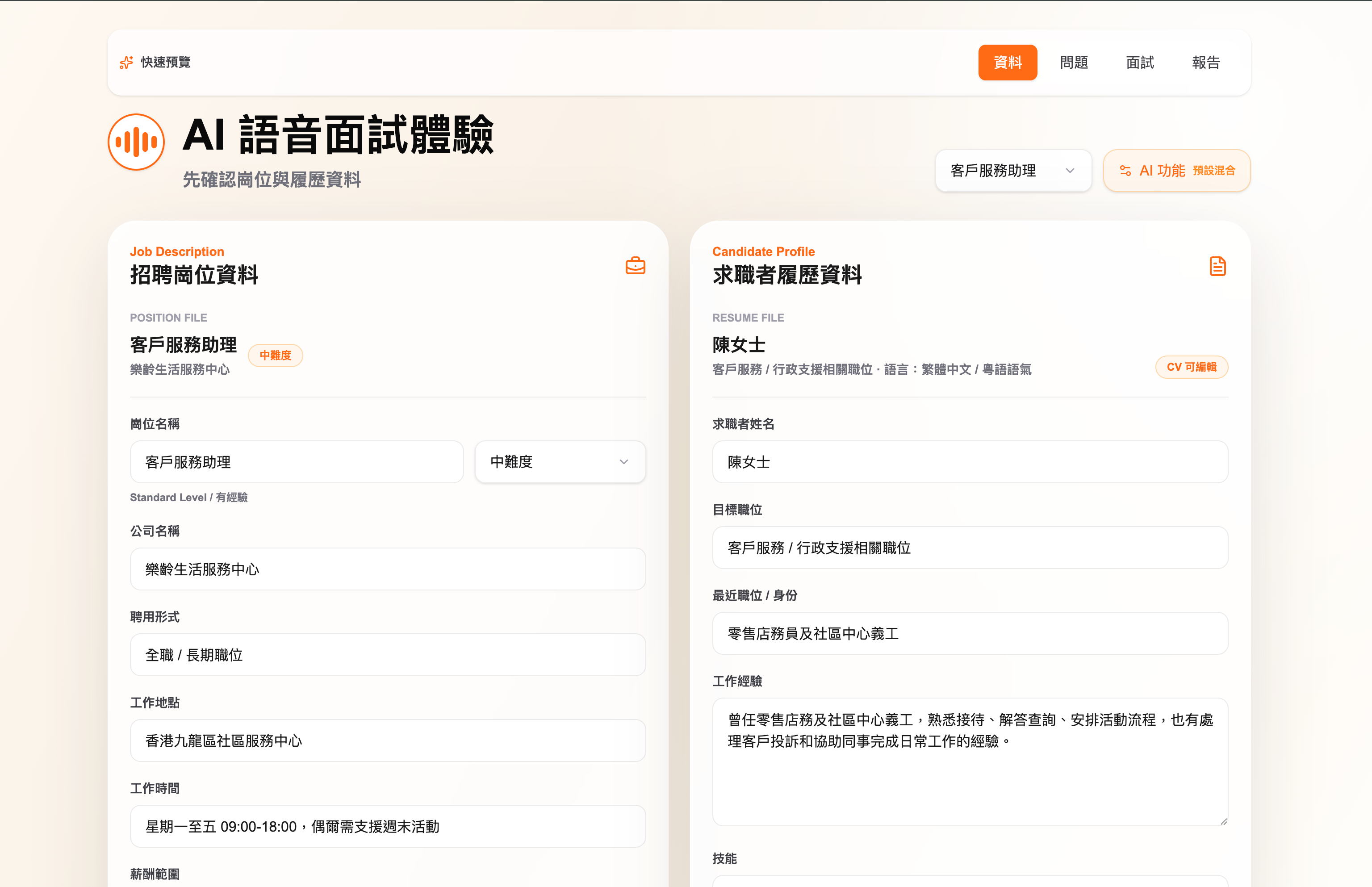Viewport: 1372px width, 887px height.
Task: Click the sliders icon in AI 功能 button
Action: pos(1125,171)
